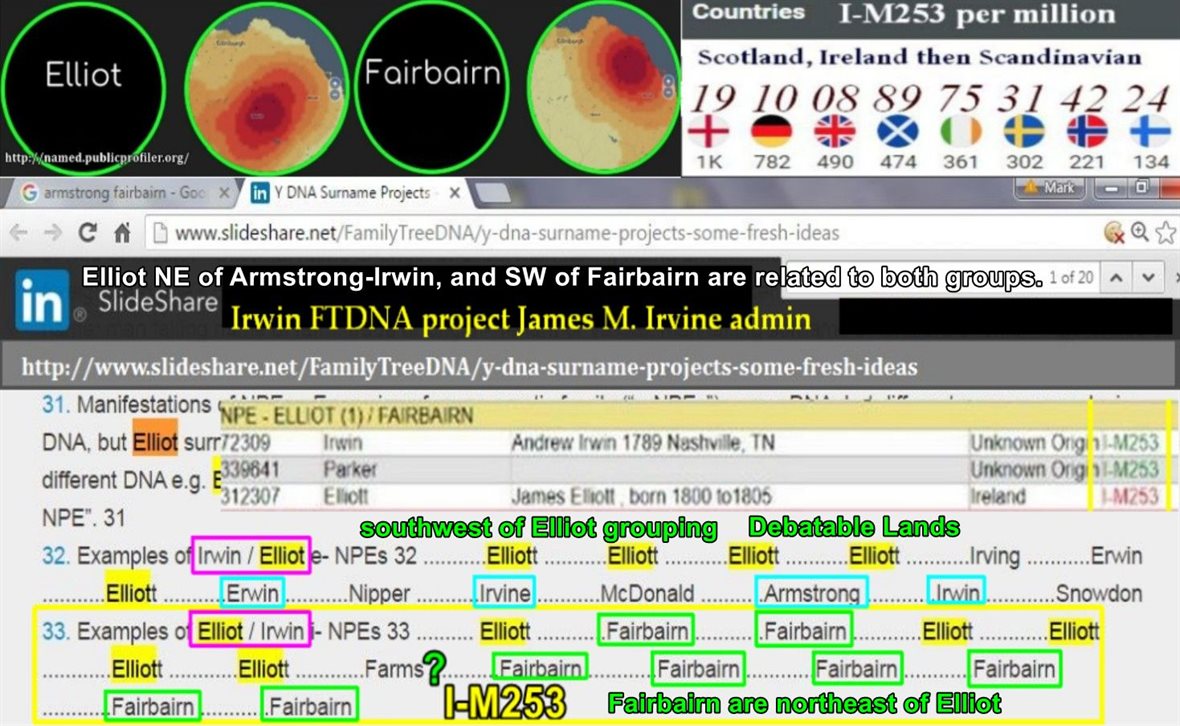Click the United Kingdom flag icon
Image resolution: width=1180 pixels, height=726 pixels.
tap(835, 132)
